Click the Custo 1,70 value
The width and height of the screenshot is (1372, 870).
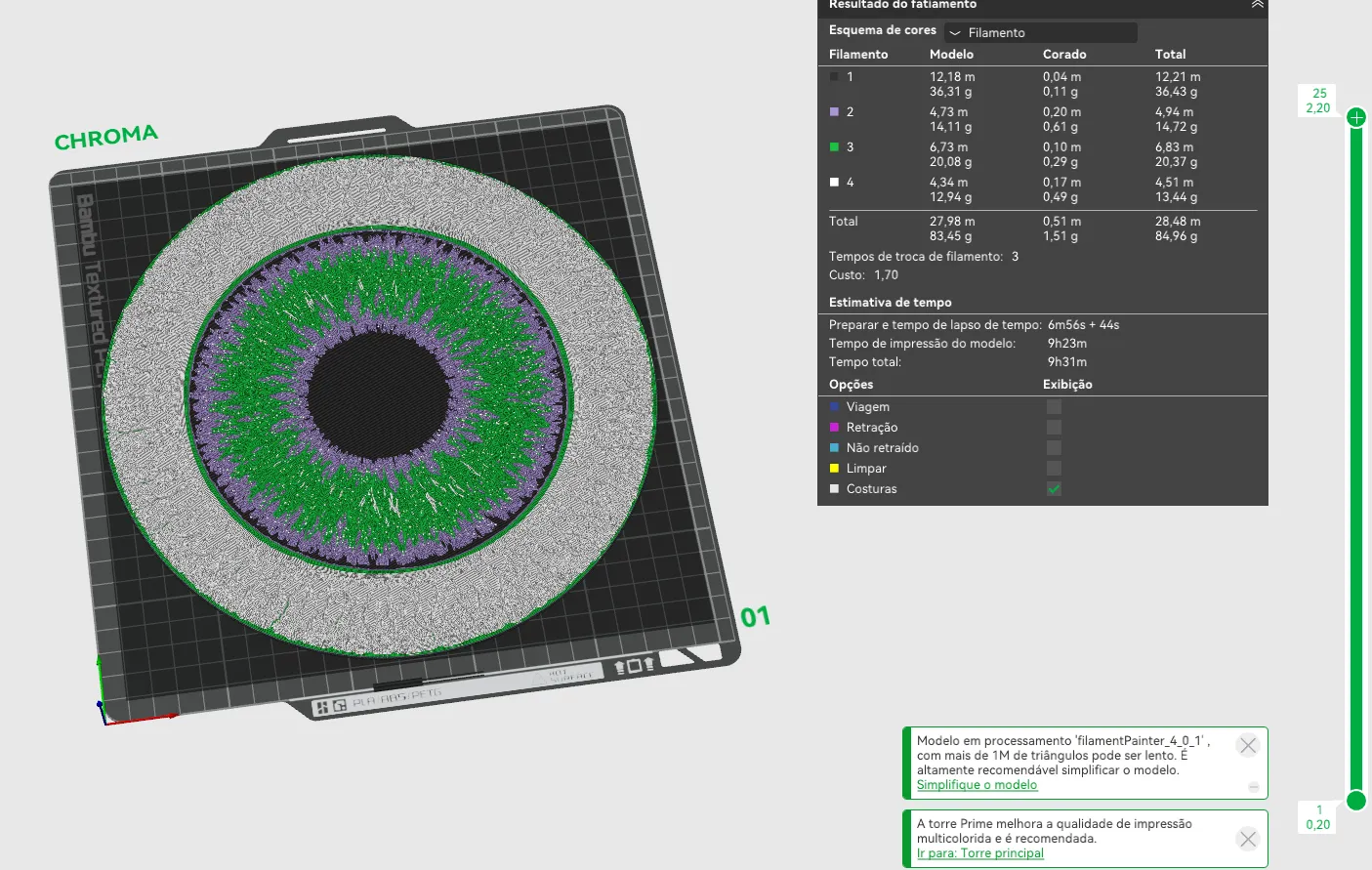886,275
